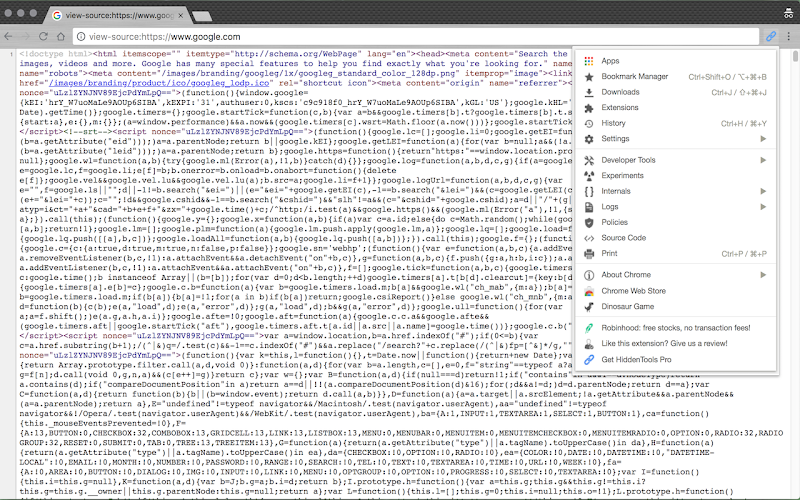Click the About Chrome info icon
The image size is (800, 500).
[589, 275]
